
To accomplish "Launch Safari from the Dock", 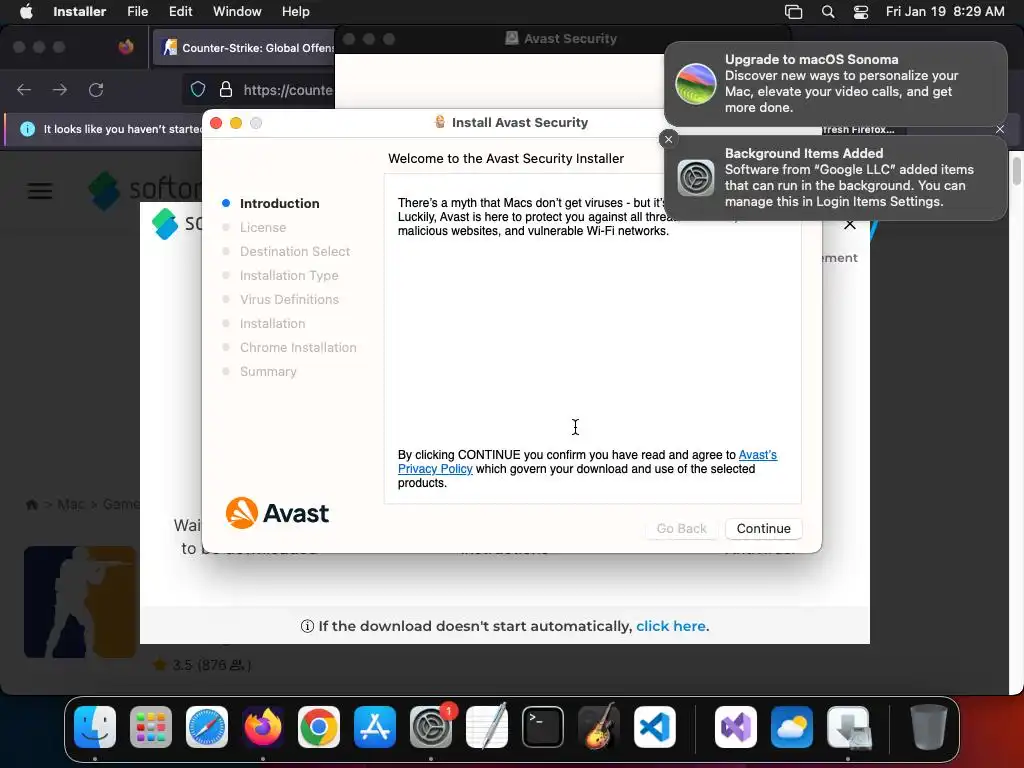I will pos(207,727).
